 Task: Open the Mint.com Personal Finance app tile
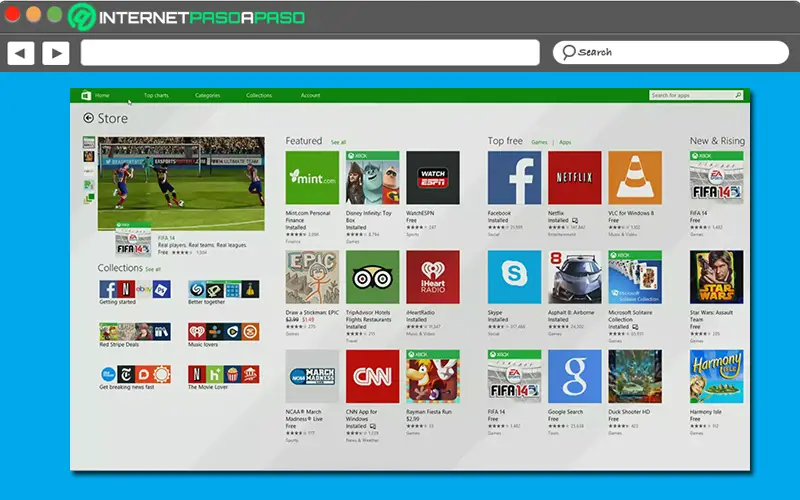pos(312,178)
